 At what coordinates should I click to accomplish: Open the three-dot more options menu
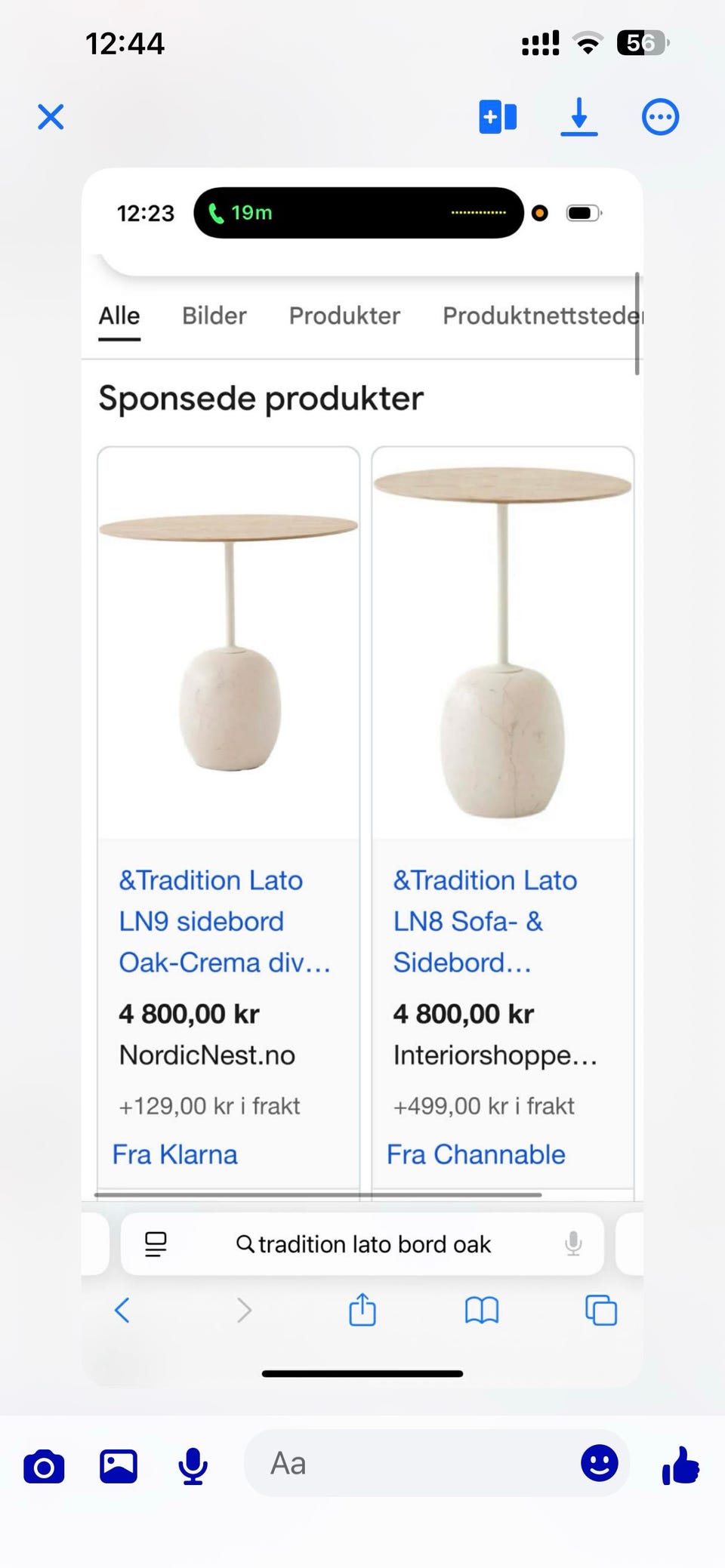coord(660,117)
